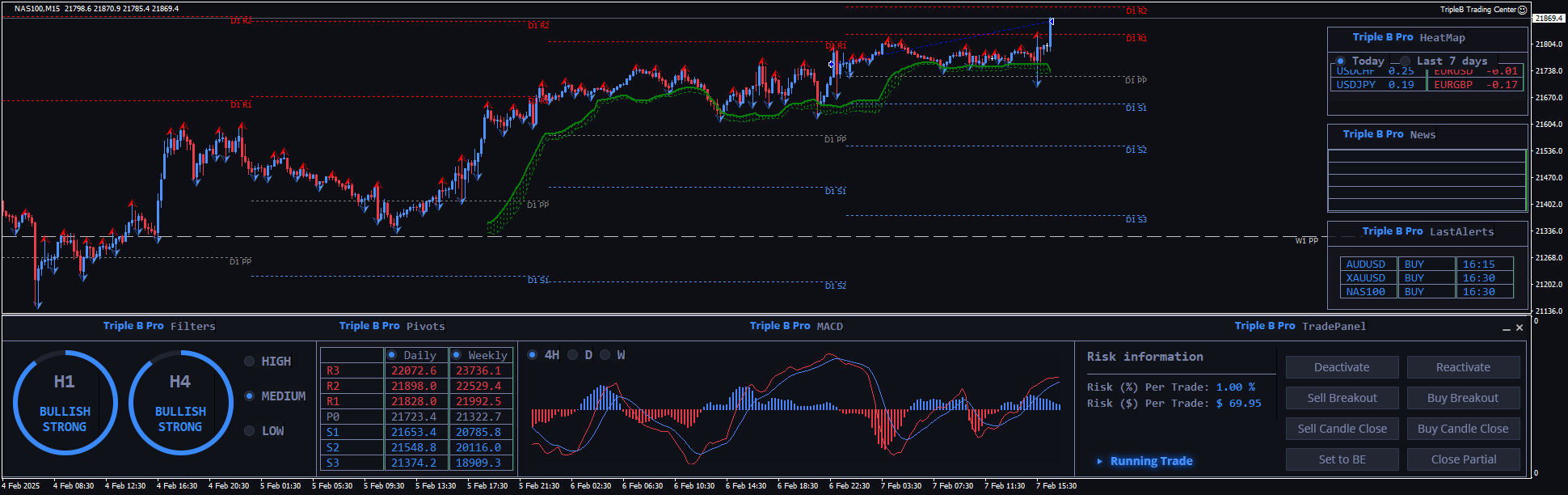1568x495 pixels.
Task: Click the H1 bullish strength gauge
Action: (65, 402)
